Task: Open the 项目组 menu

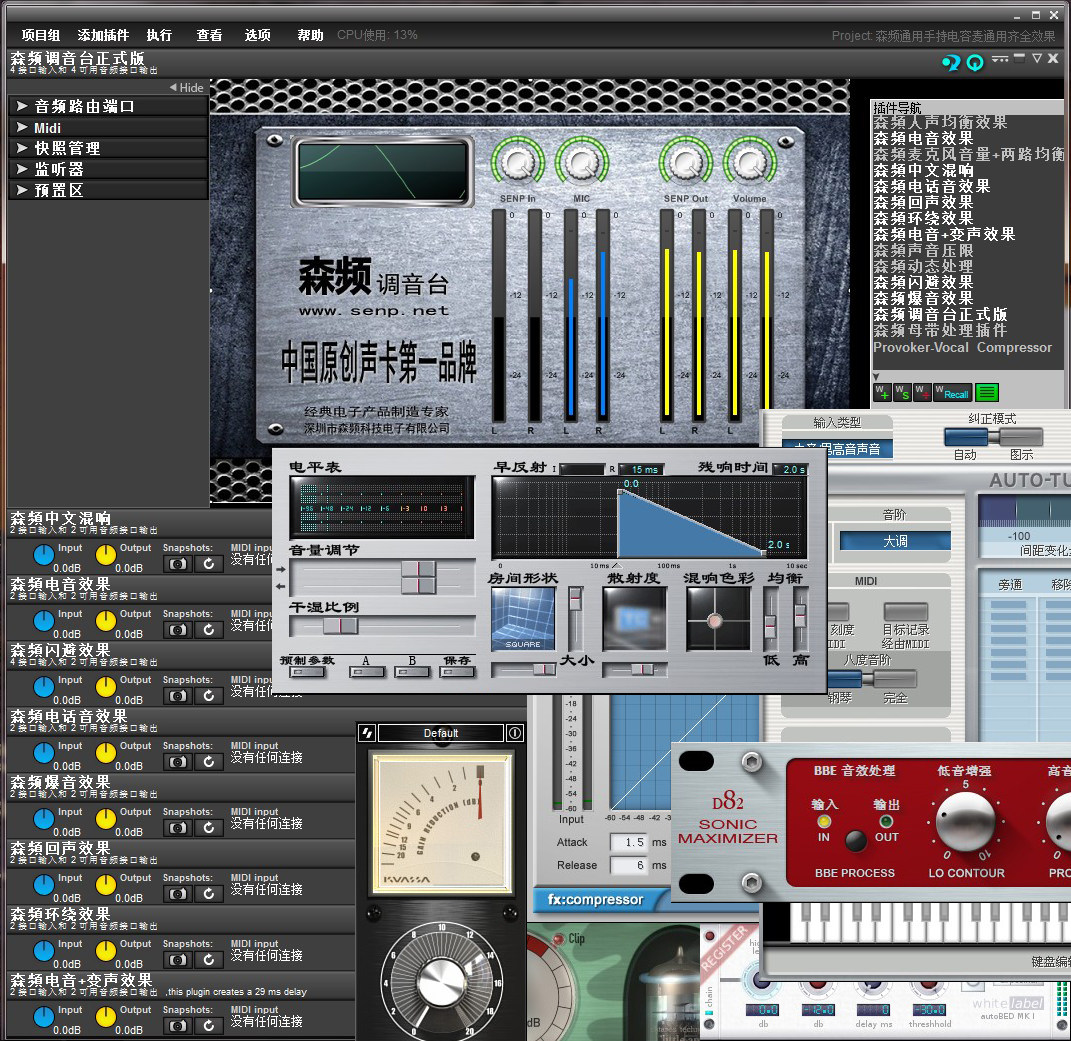Action: (41, 35)
